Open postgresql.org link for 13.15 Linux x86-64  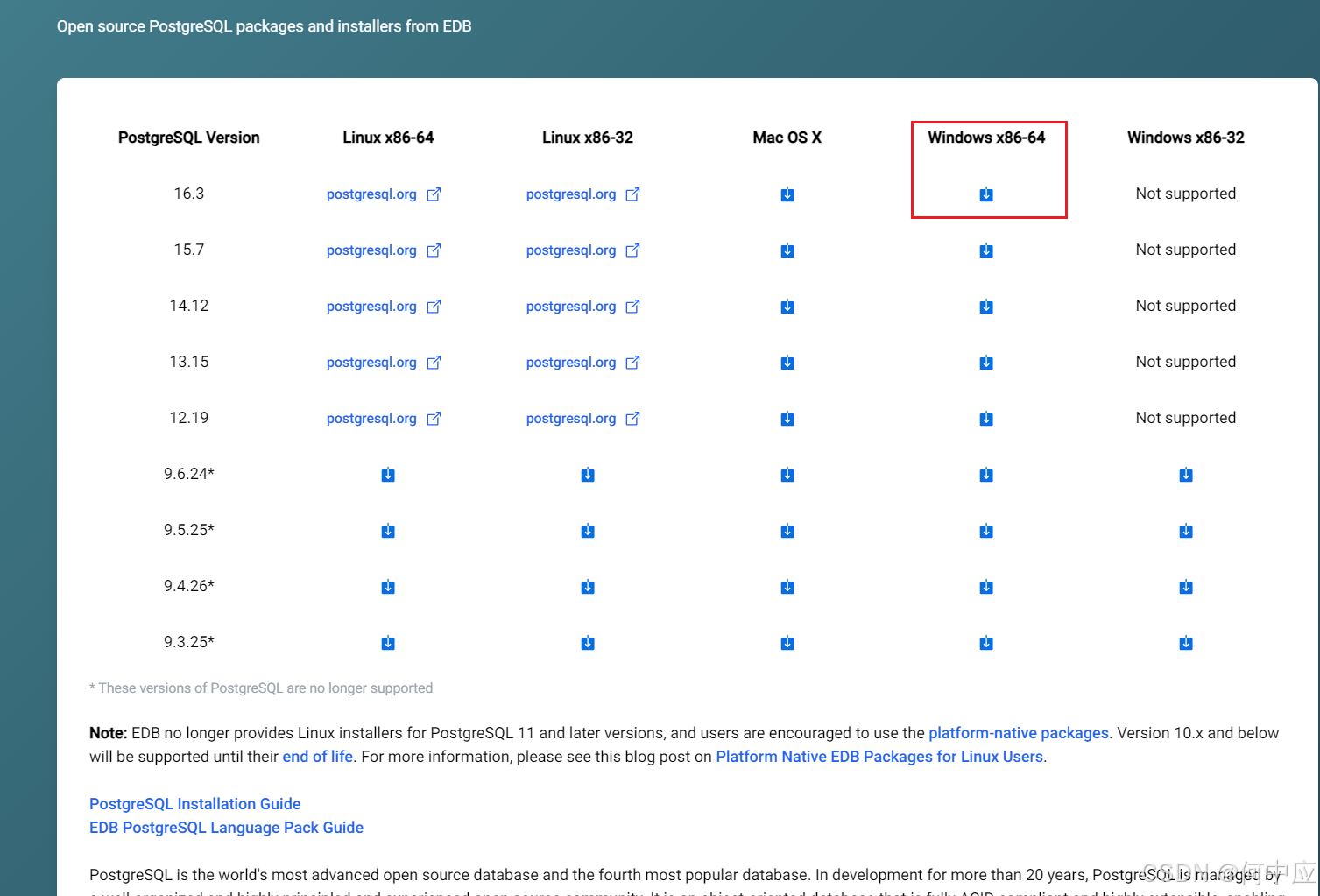[x=384, y=363]
